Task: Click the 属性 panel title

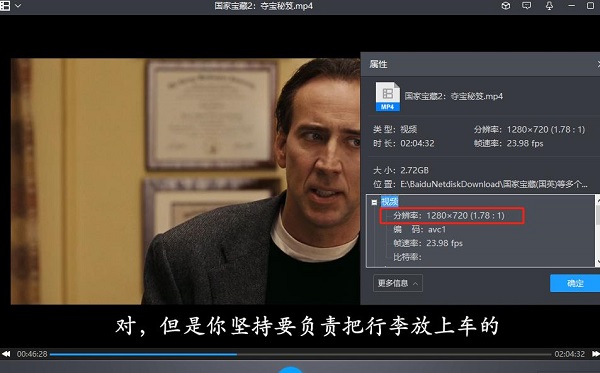Action: pos(378,64)
